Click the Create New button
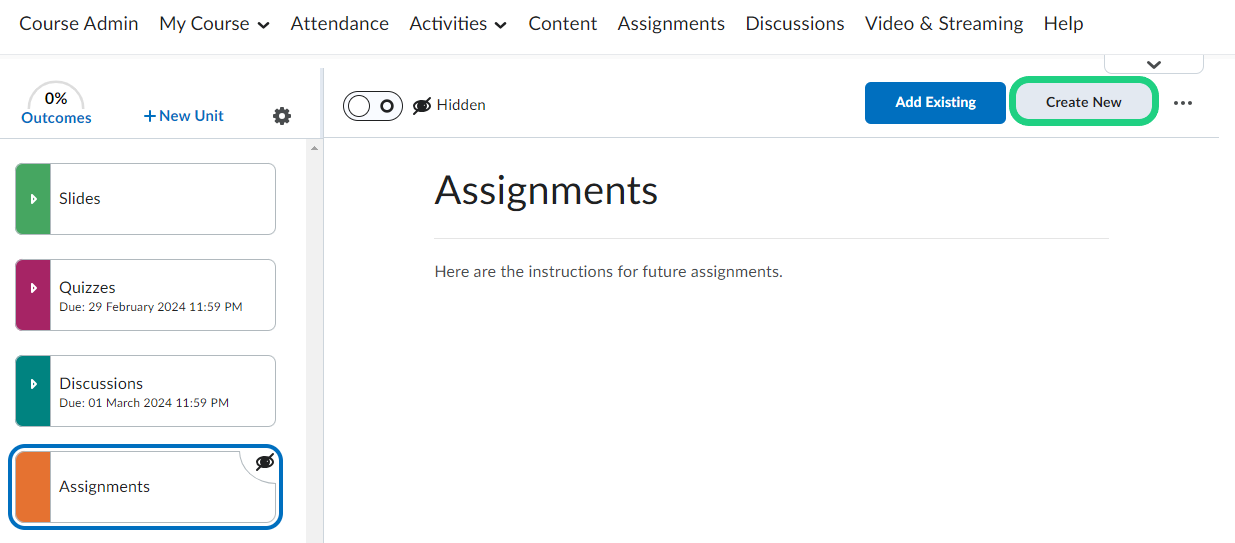Screen dimensions: 1235x543 1083,103
